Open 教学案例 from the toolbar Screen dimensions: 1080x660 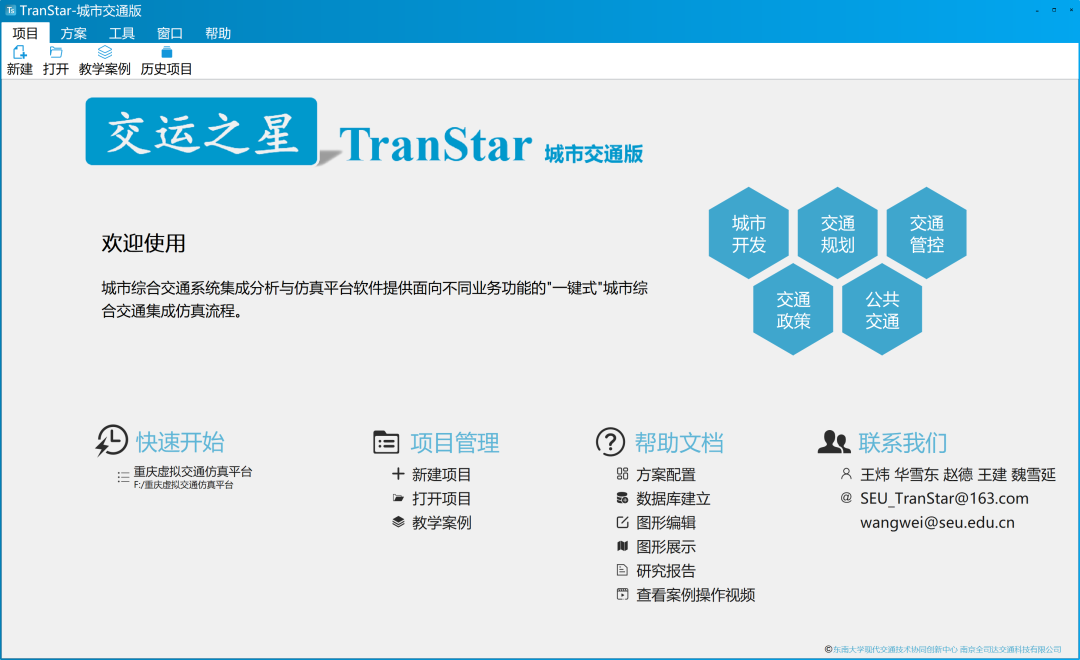(105, 52)
